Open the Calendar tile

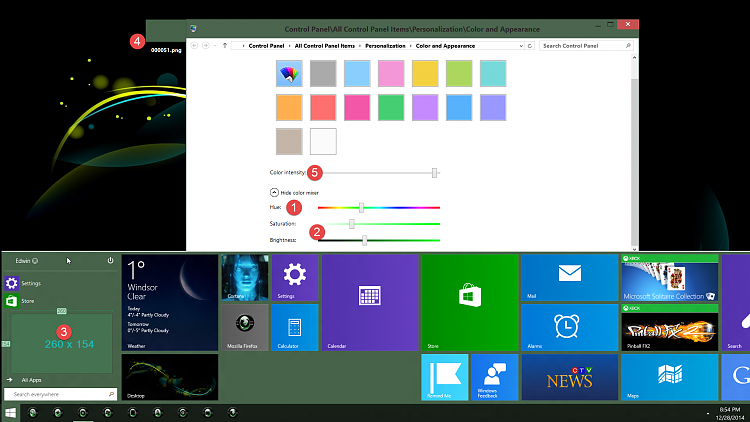[370, 302]
